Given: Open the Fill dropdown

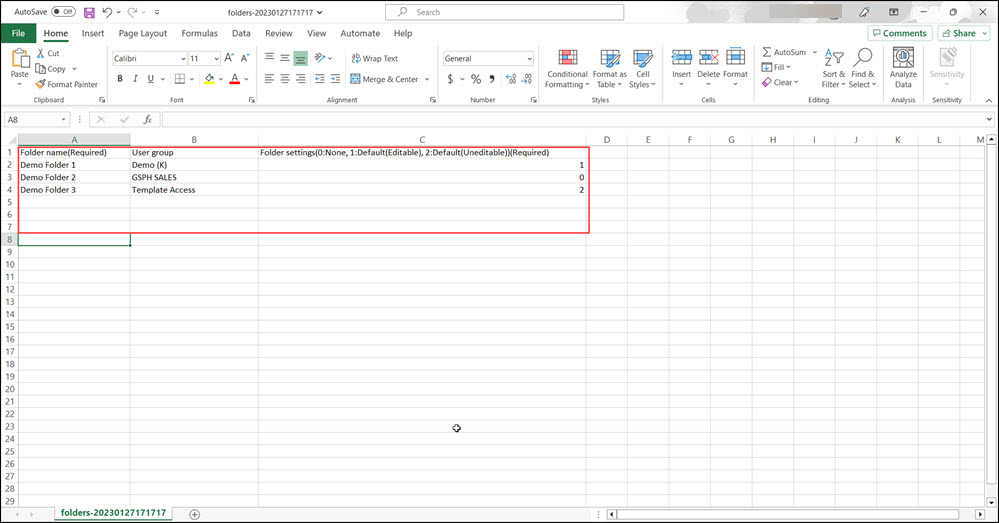Looking at the screenshot, I should pyautogui.click(x=776, y=67).
